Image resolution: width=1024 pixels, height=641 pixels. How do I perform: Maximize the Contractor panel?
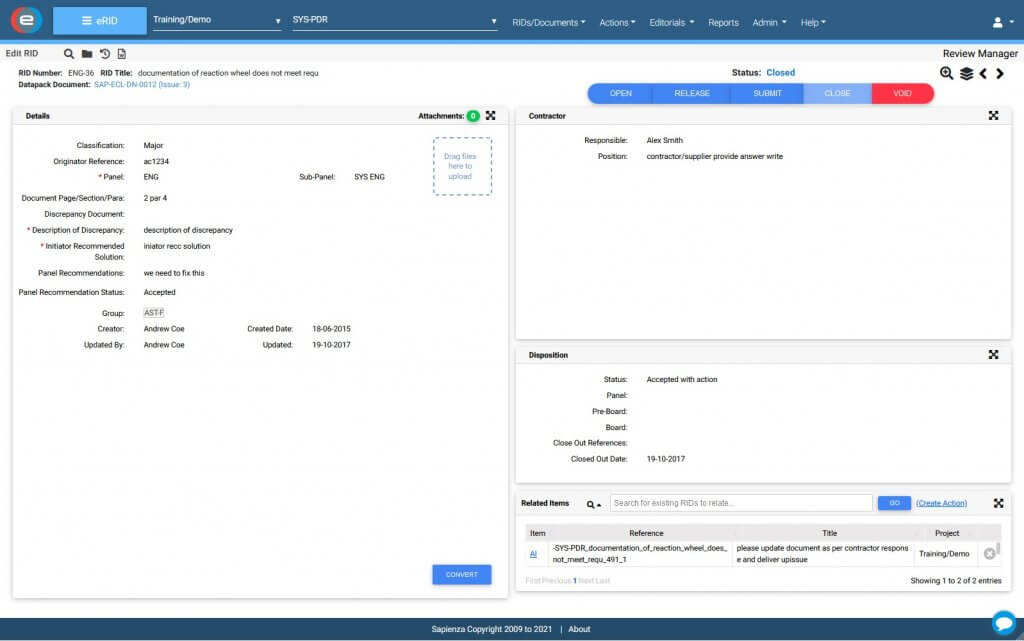[x=993, y=116]
